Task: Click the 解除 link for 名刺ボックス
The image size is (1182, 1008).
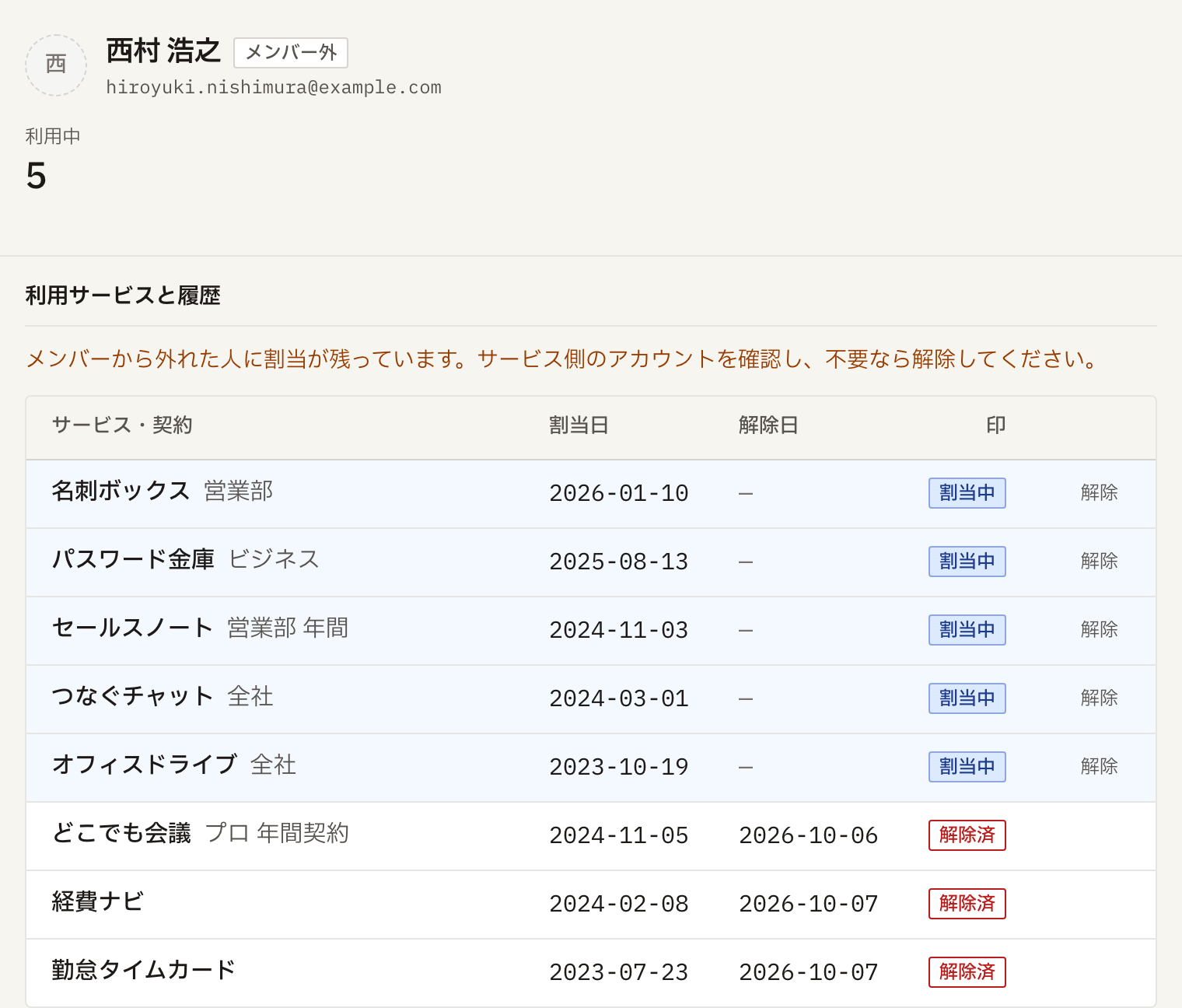Action: click(1099, 492)
